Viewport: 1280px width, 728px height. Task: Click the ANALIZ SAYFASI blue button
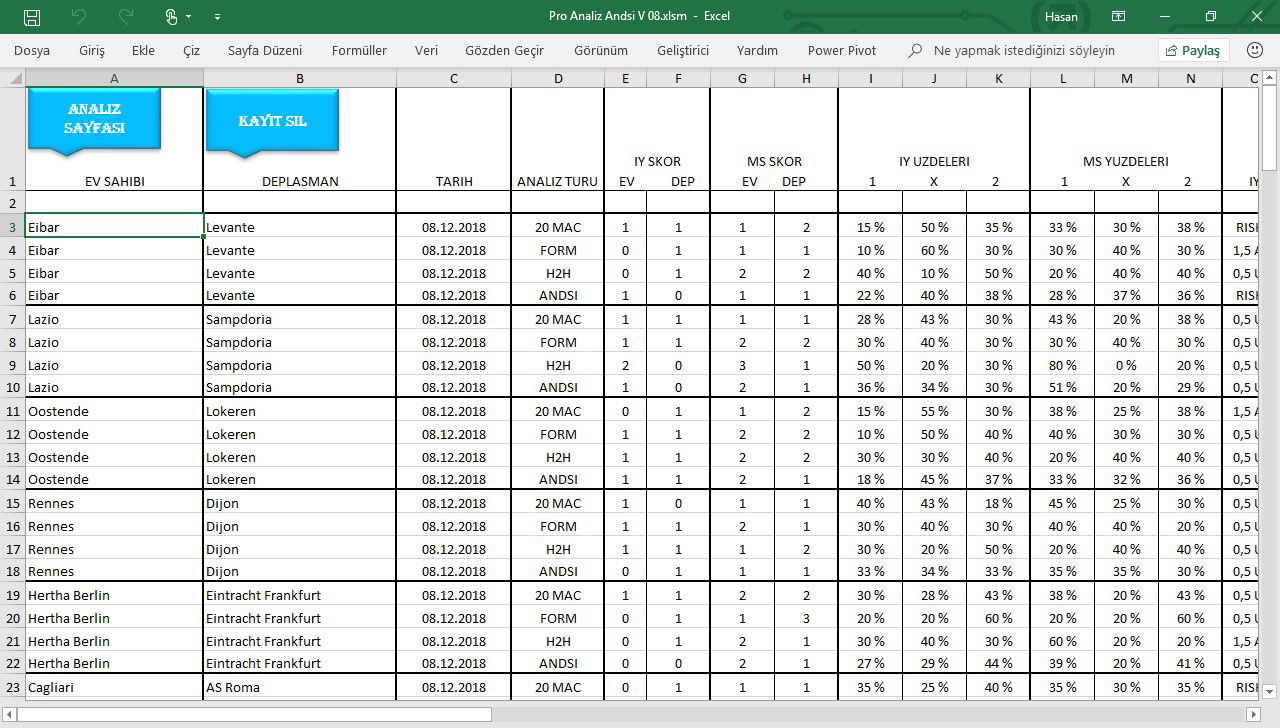point(95,120)
